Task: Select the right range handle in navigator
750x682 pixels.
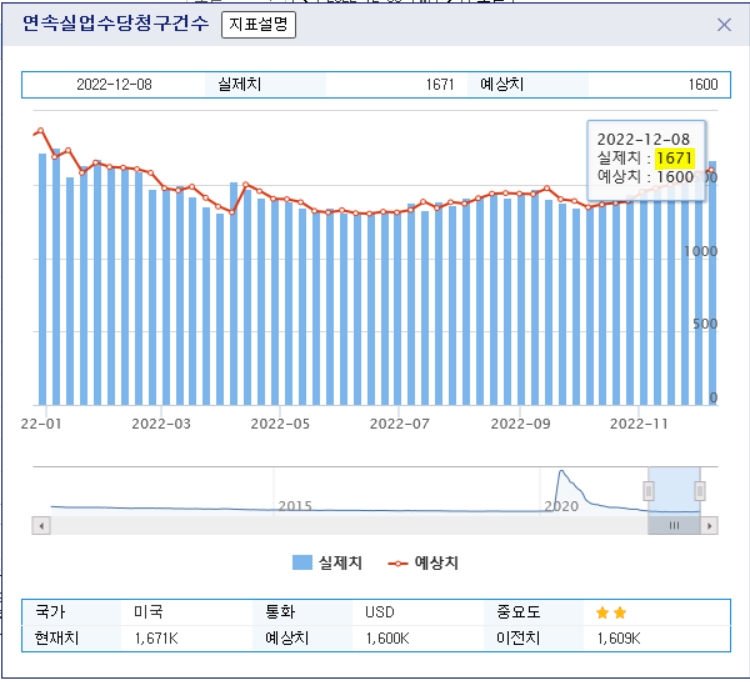Action: pos(700,491)
